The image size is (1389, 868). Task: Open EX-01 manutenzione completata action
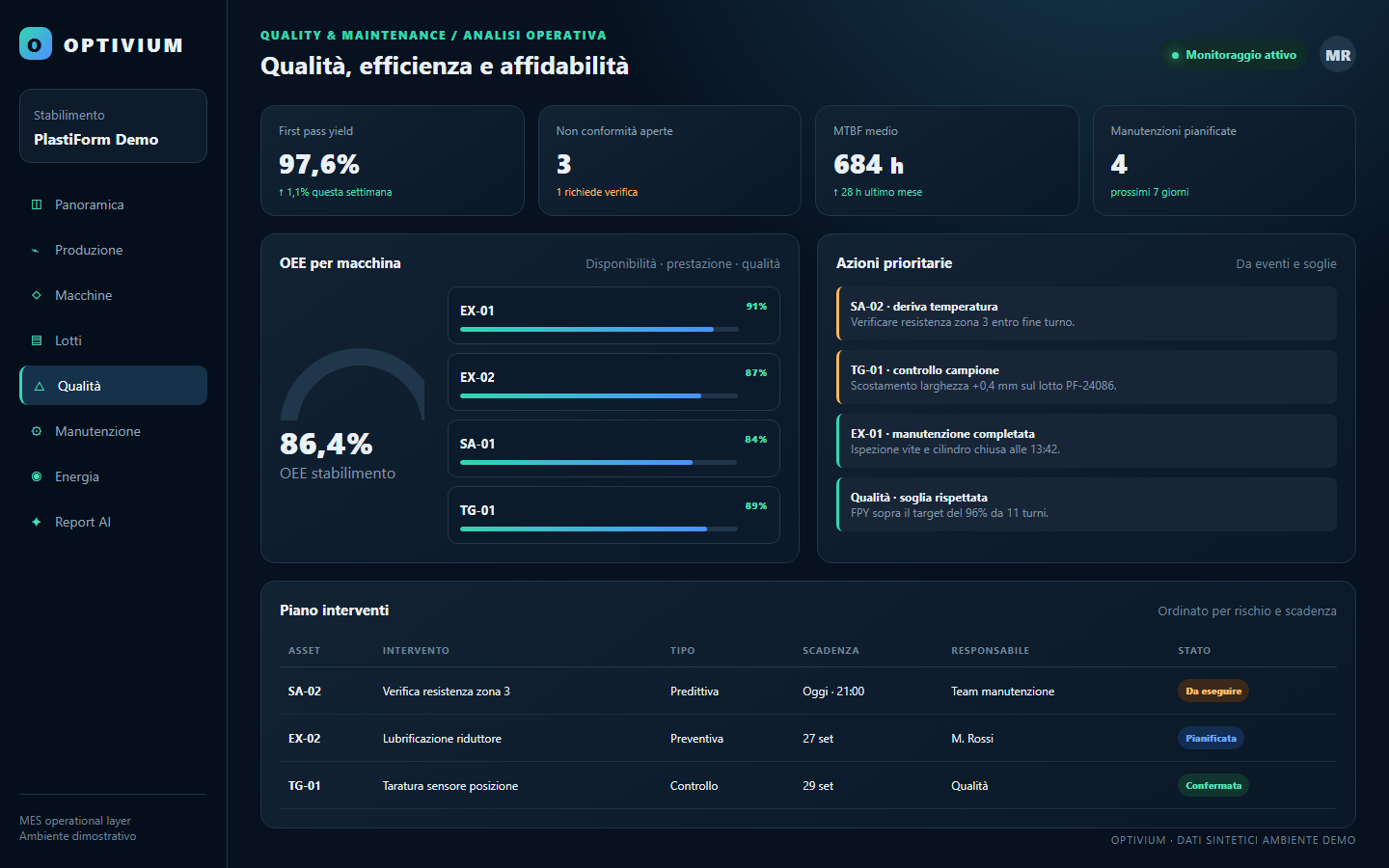(x=1086, y=441)
